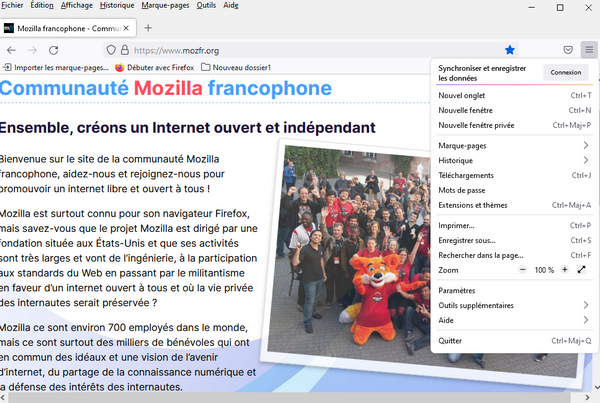The image size is (600, 403).
Task: Reset zoom by clicking 100 %
Action: [544, 270]
